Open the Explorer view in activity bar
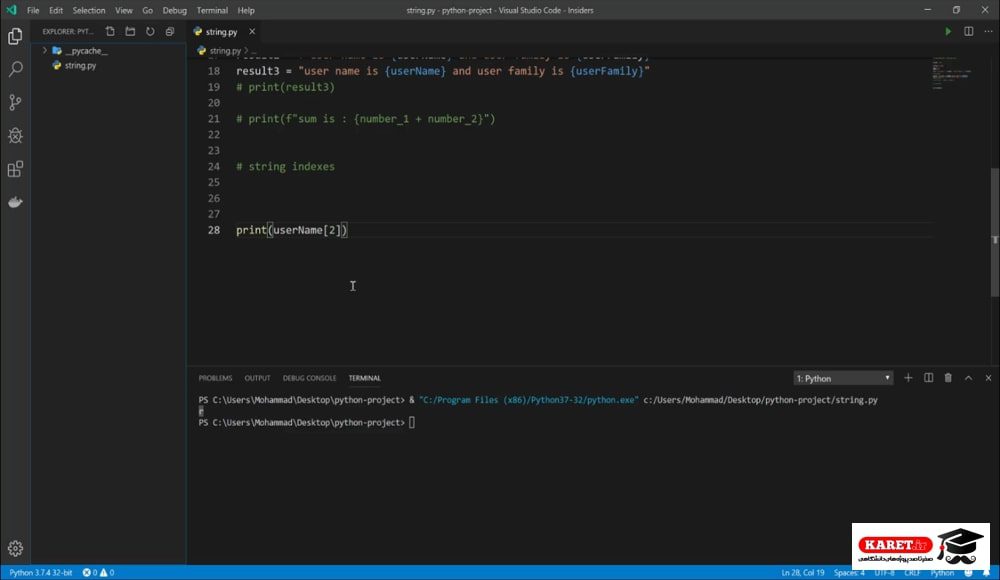The image size is (1000, 580). click(x=15, y=36)
